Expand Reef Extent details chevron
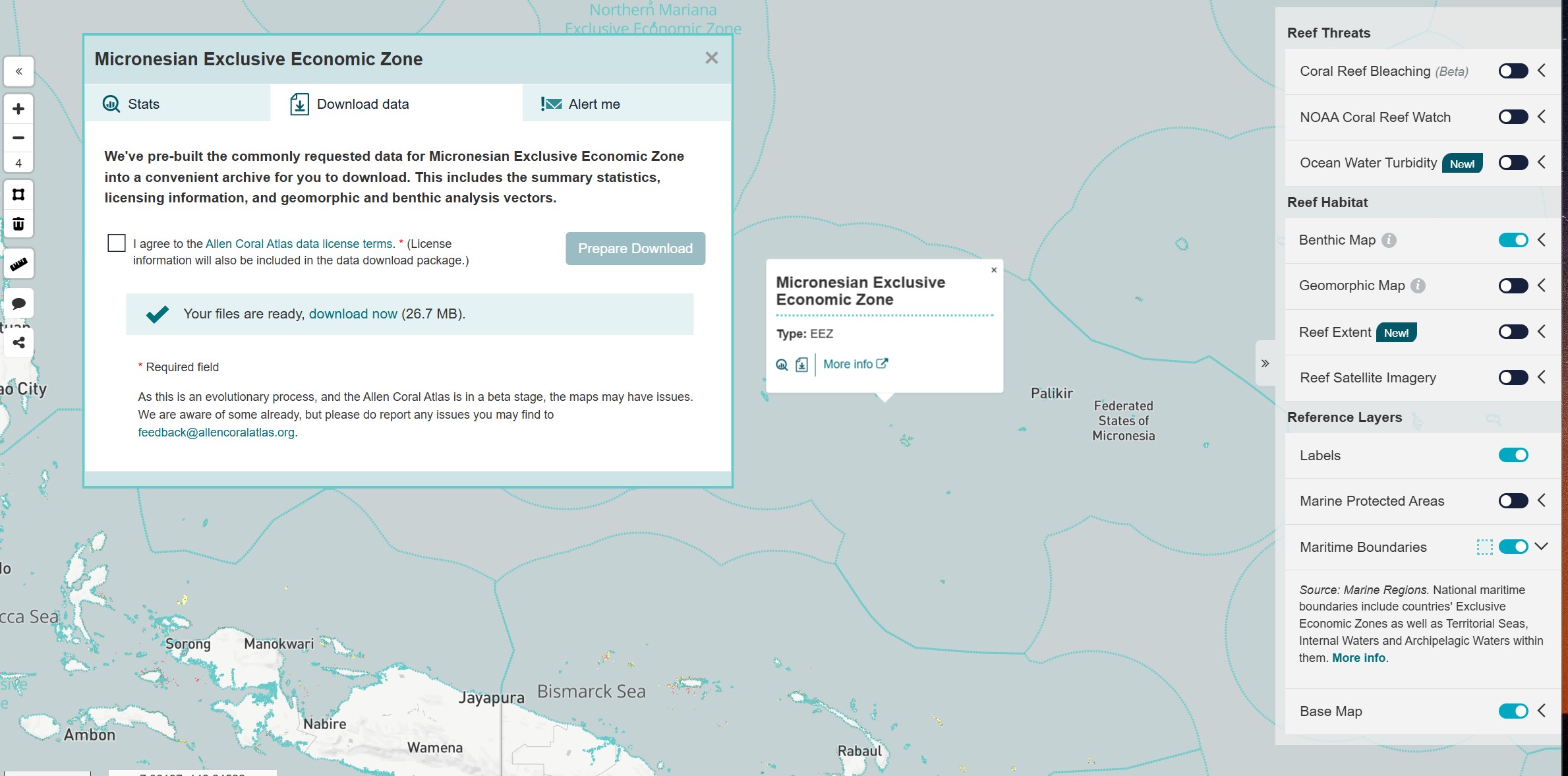 [x=1542, y=332]
